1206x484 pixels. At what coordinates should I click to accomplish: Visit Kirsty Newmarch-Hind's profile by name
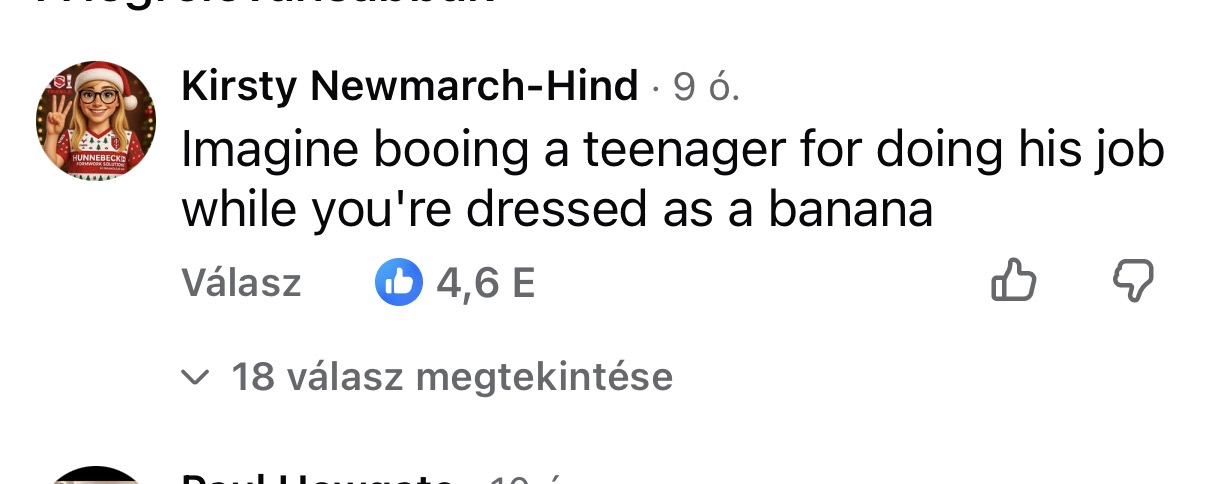(410, 87)
